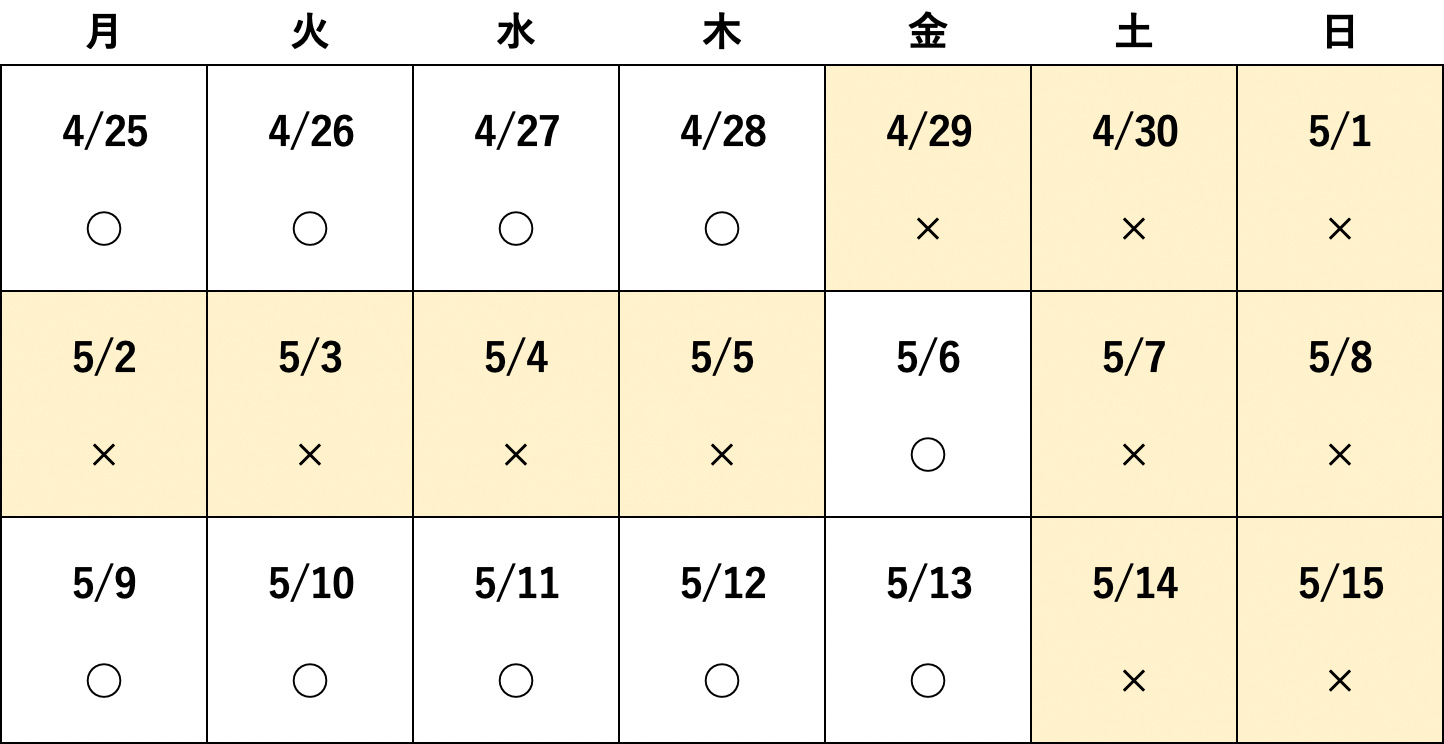Select the 5/10 date label
The width and height of the screenshot is (1444, 744).
[310, 584]
